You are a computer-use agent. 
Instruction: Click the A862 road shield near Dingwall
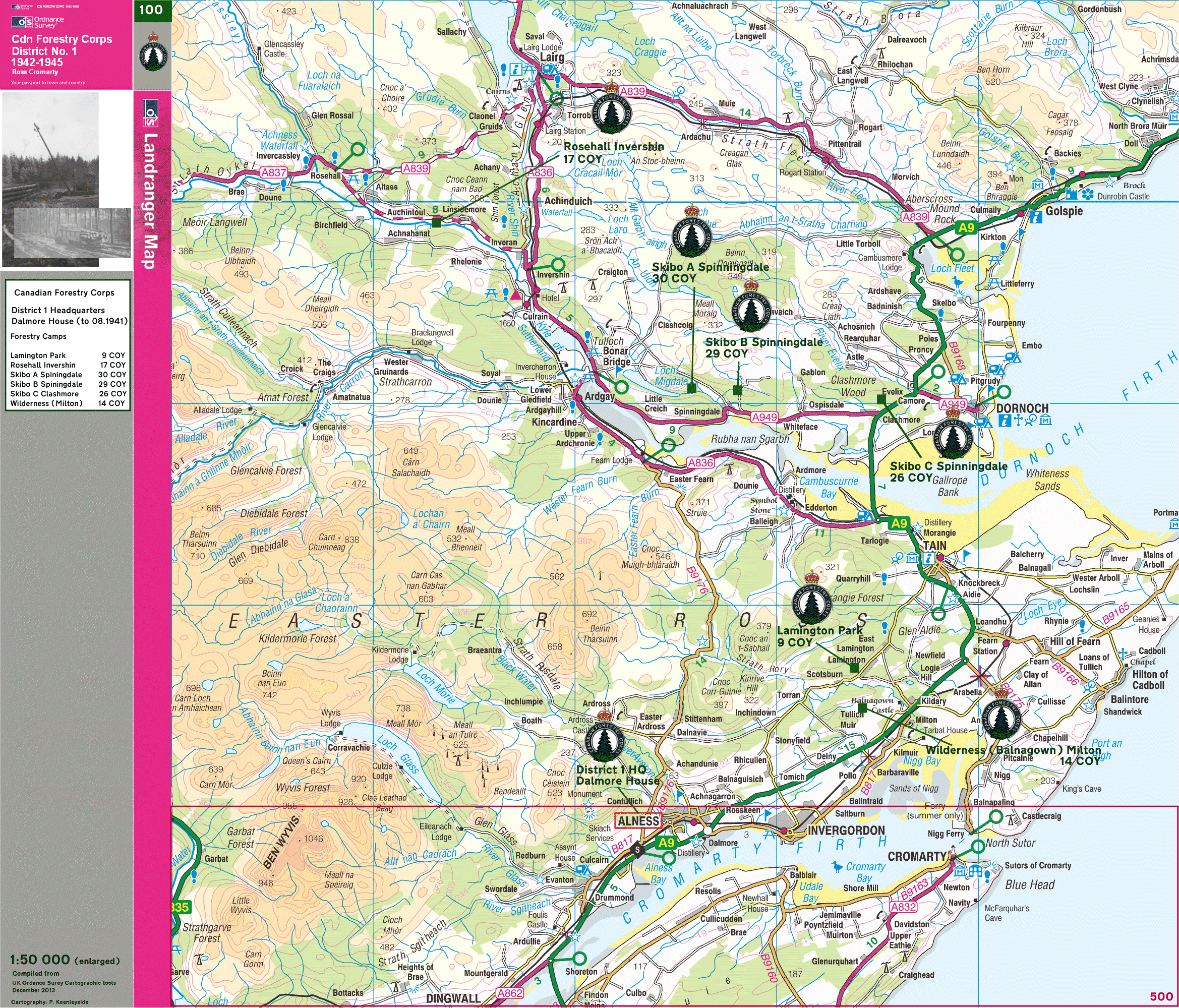click(509, 993)
